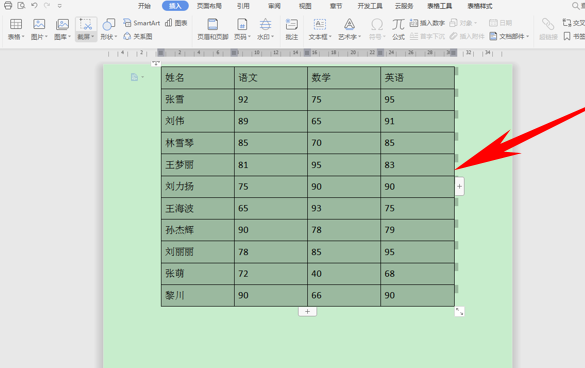Click the 日期 date button

[x=500, y=23]
